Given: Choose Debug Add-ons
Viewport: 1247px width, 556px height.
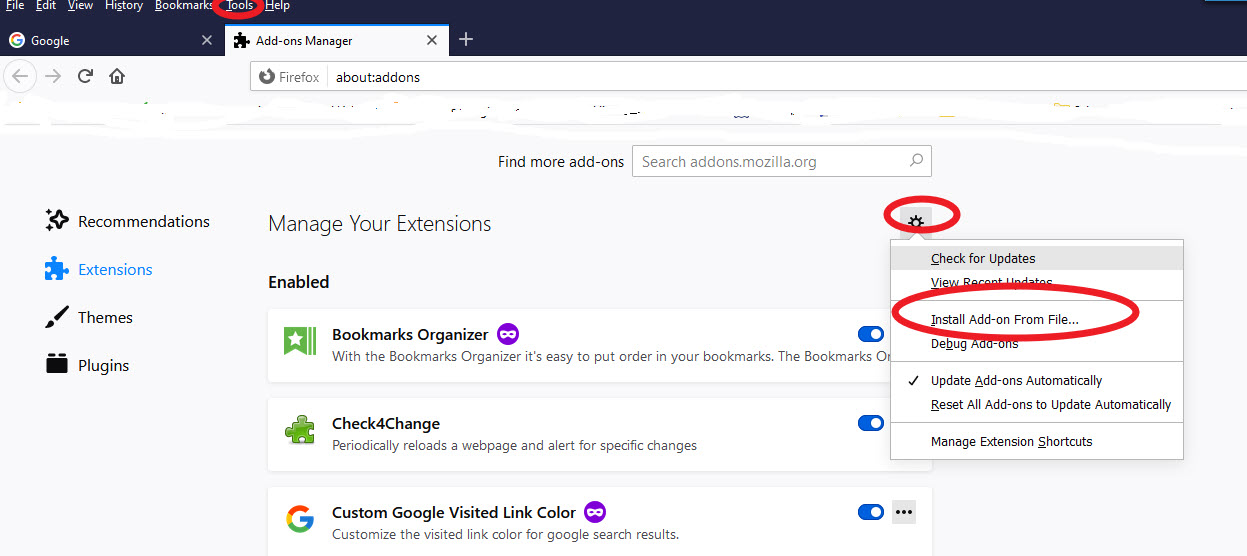Looking at the screenshot, I should (x=1037, y=344).
